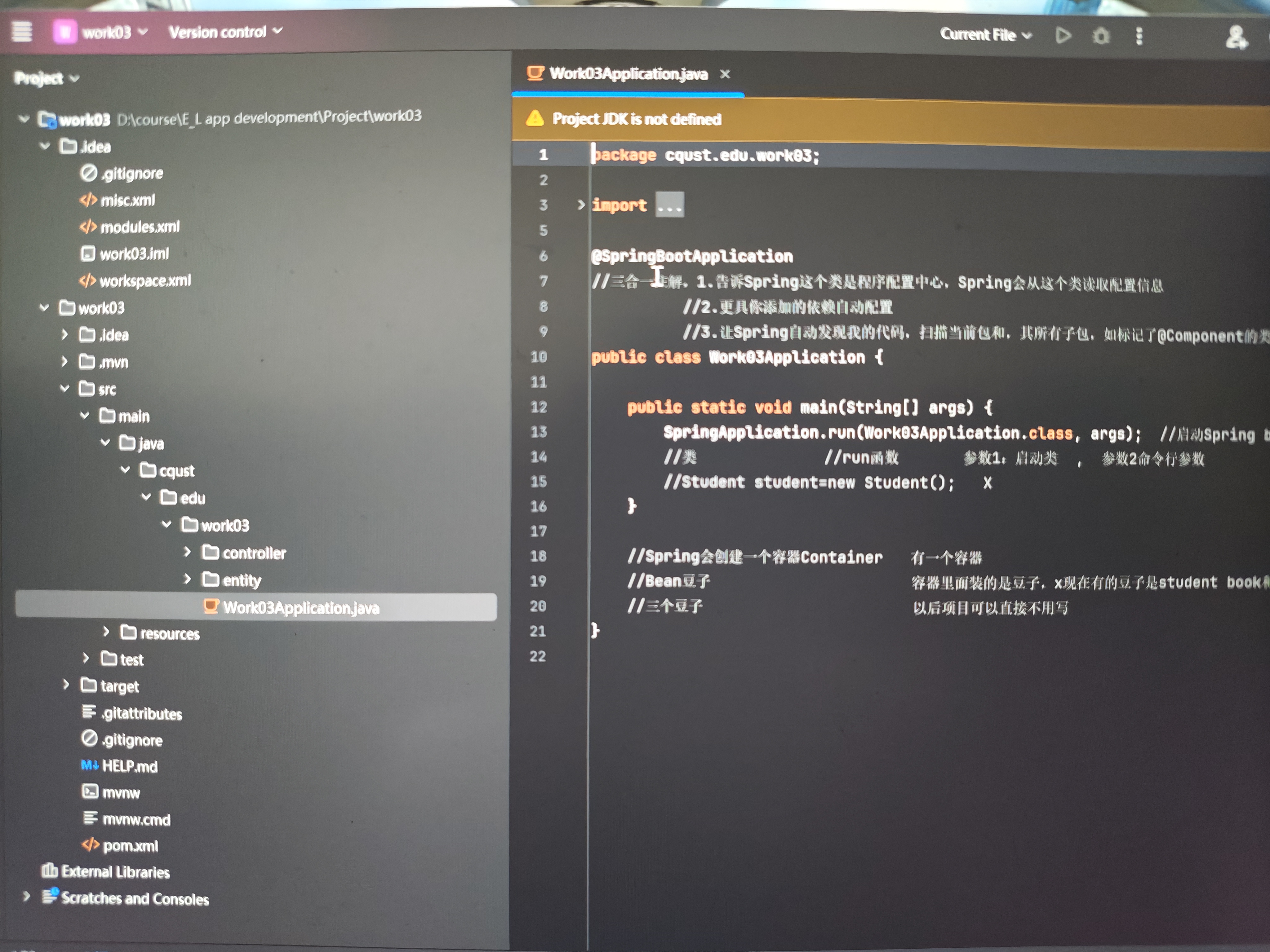
Task: Open HELP.md markdown file
Action: tap(129, 766)
